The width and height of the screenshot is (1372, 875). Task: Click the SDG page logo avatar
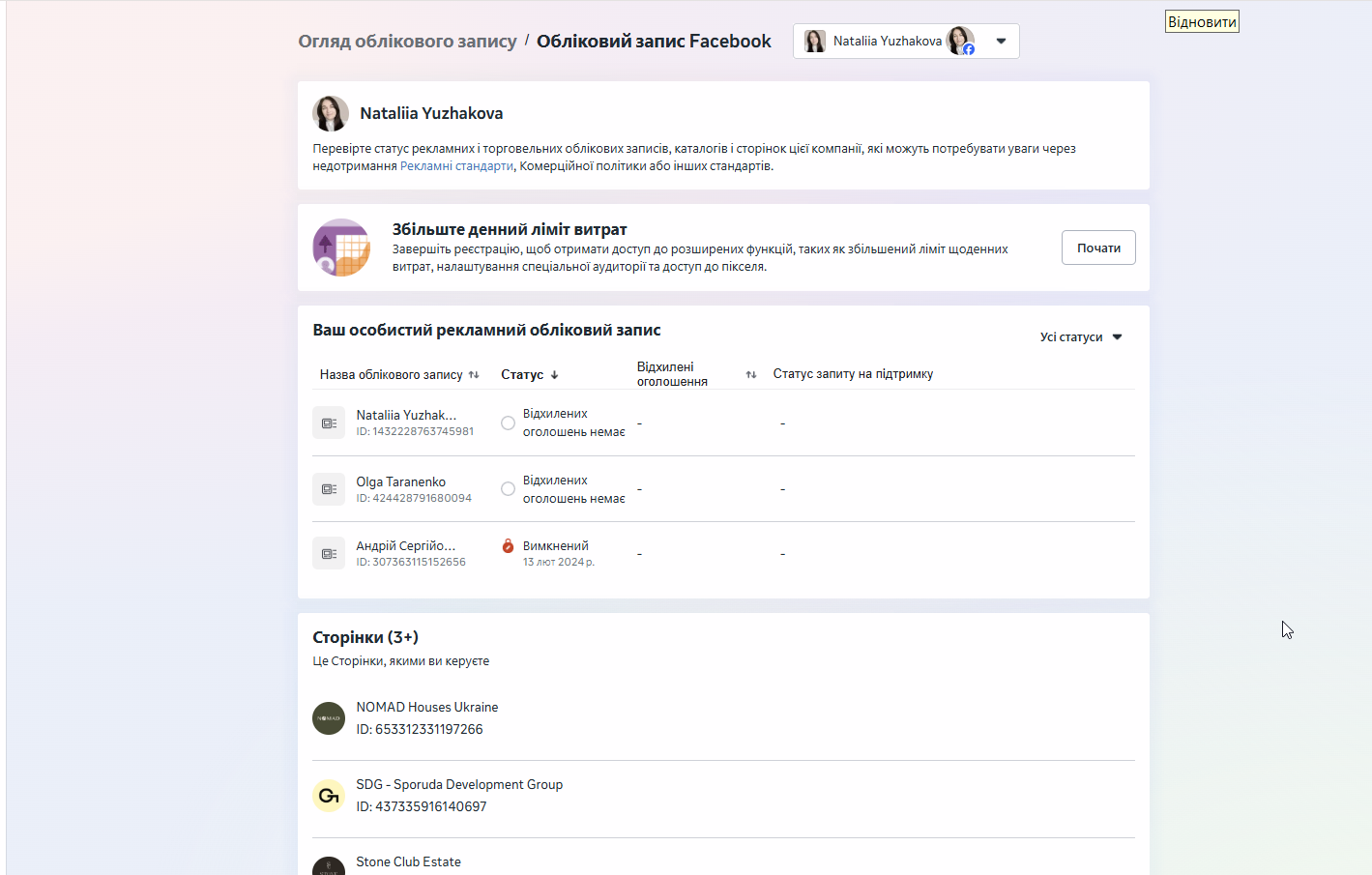click(329, 796)
